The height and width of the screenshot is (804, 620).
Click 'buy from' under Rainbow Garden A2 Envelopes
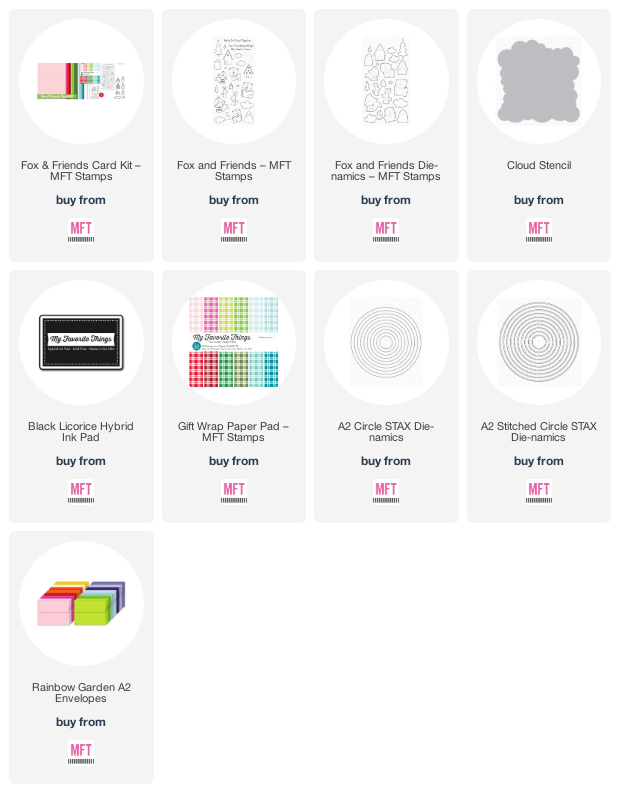tap(81, 722)
